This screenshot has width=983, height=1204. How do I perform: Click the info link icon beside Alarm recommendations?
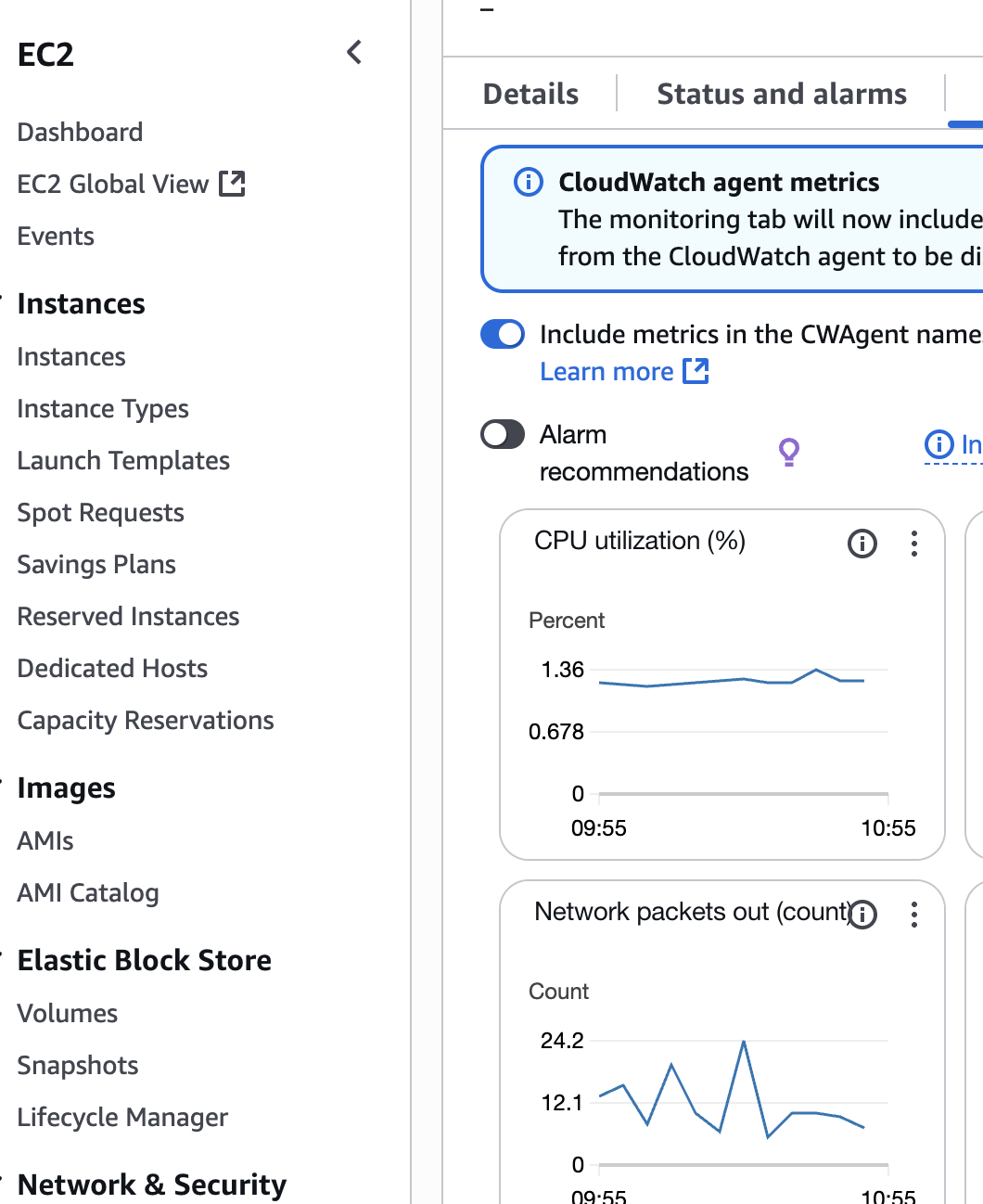tap(939, 444)
